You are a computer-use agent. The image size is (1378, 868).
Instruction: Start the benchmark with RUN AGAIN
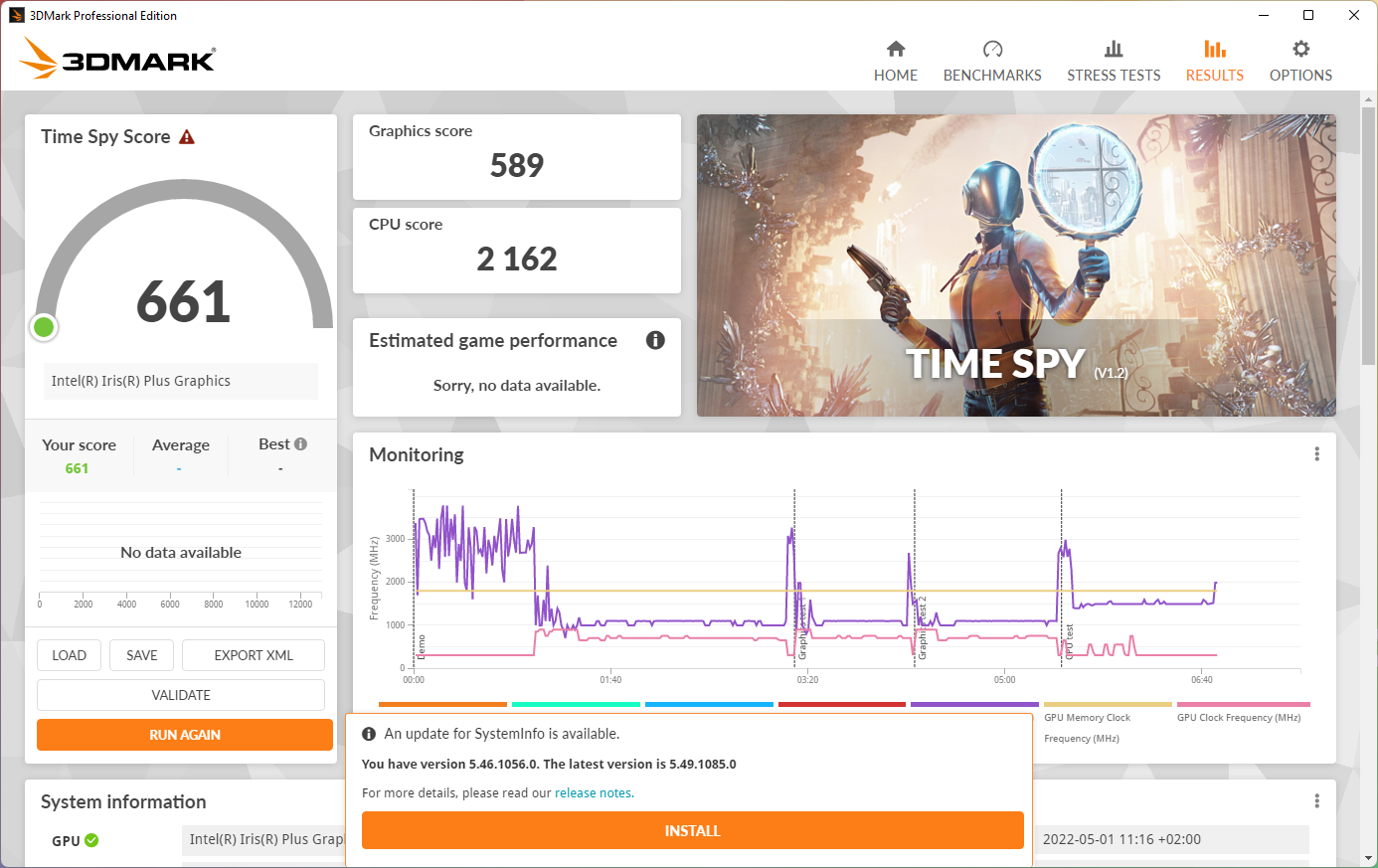pos(185,735)
